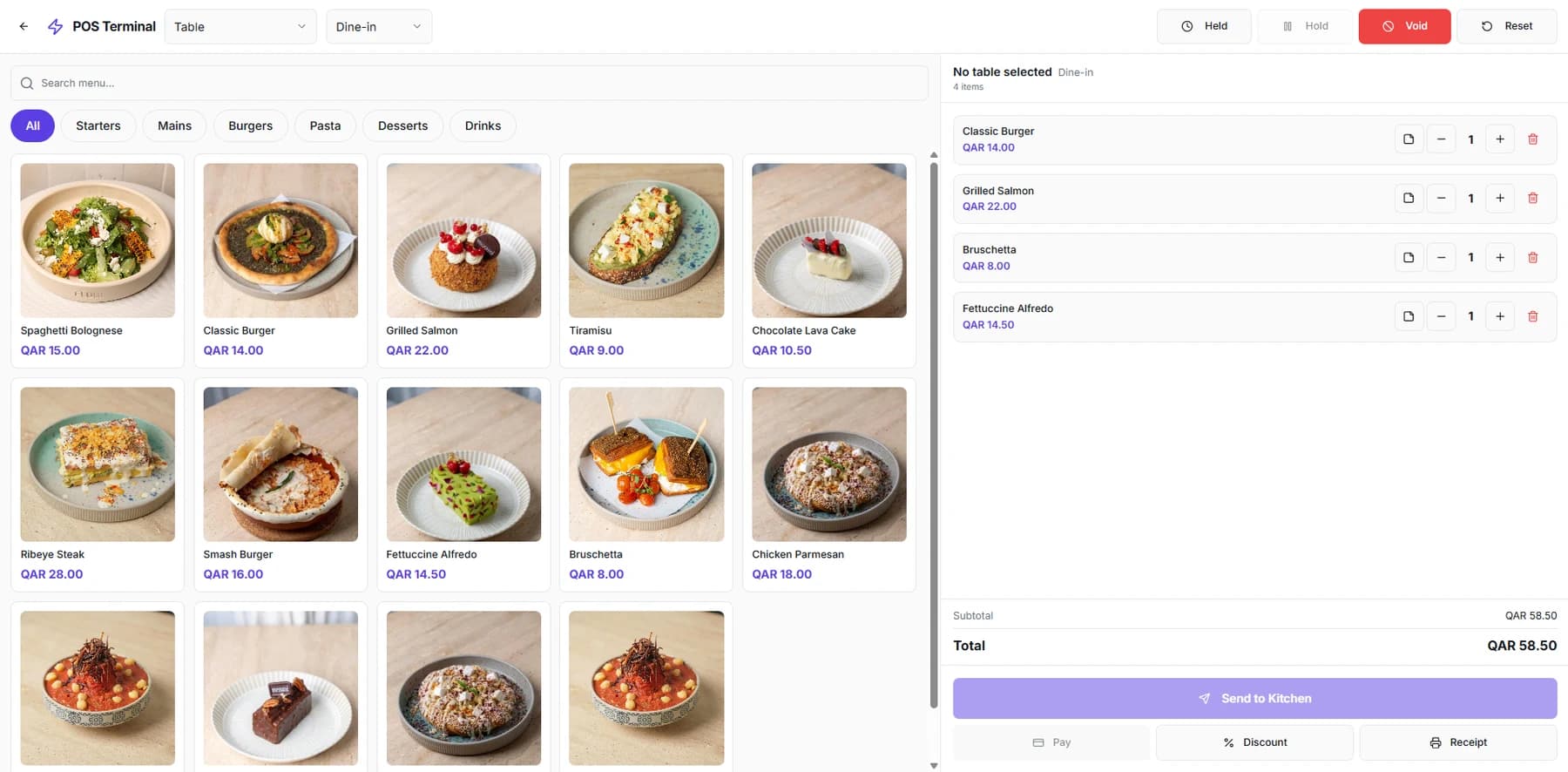
Task: Open the Table dropdown
Action: (x=240, y=27)
